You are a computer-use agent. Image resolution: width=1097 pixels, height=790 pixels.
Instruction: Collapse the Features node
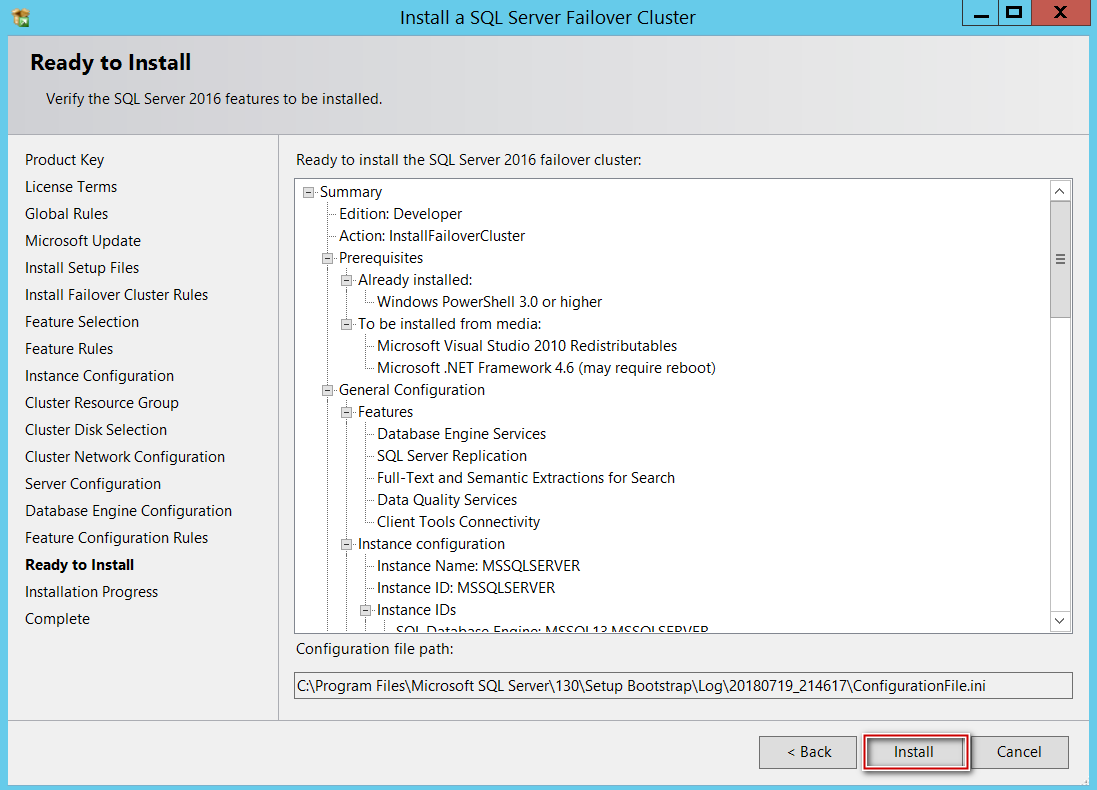pyautogui.click(x=346, y=413)
